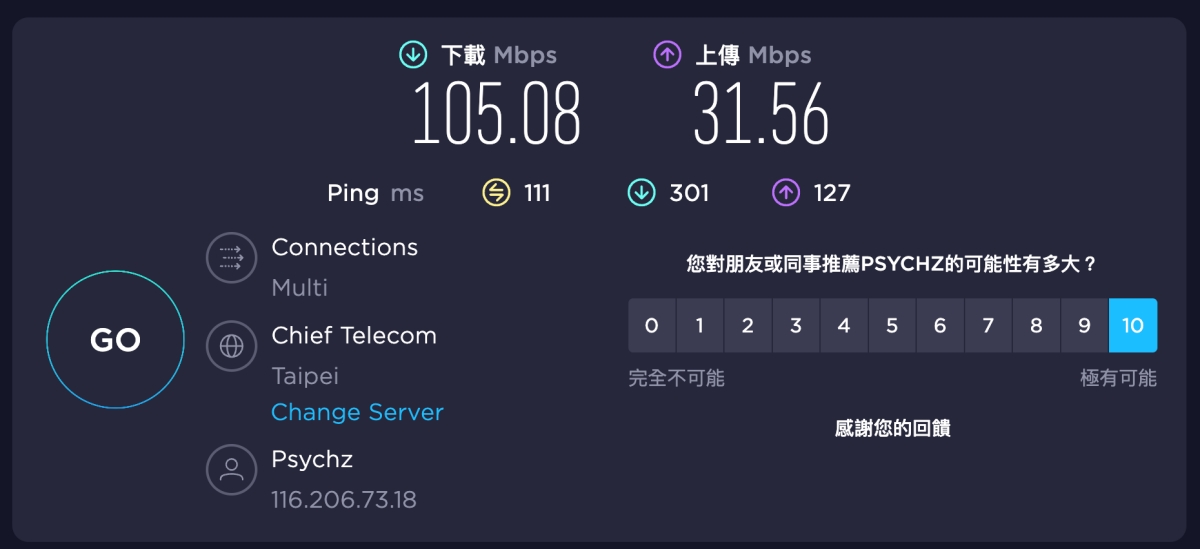Choose rating 3 on the scale

(796, 326)
